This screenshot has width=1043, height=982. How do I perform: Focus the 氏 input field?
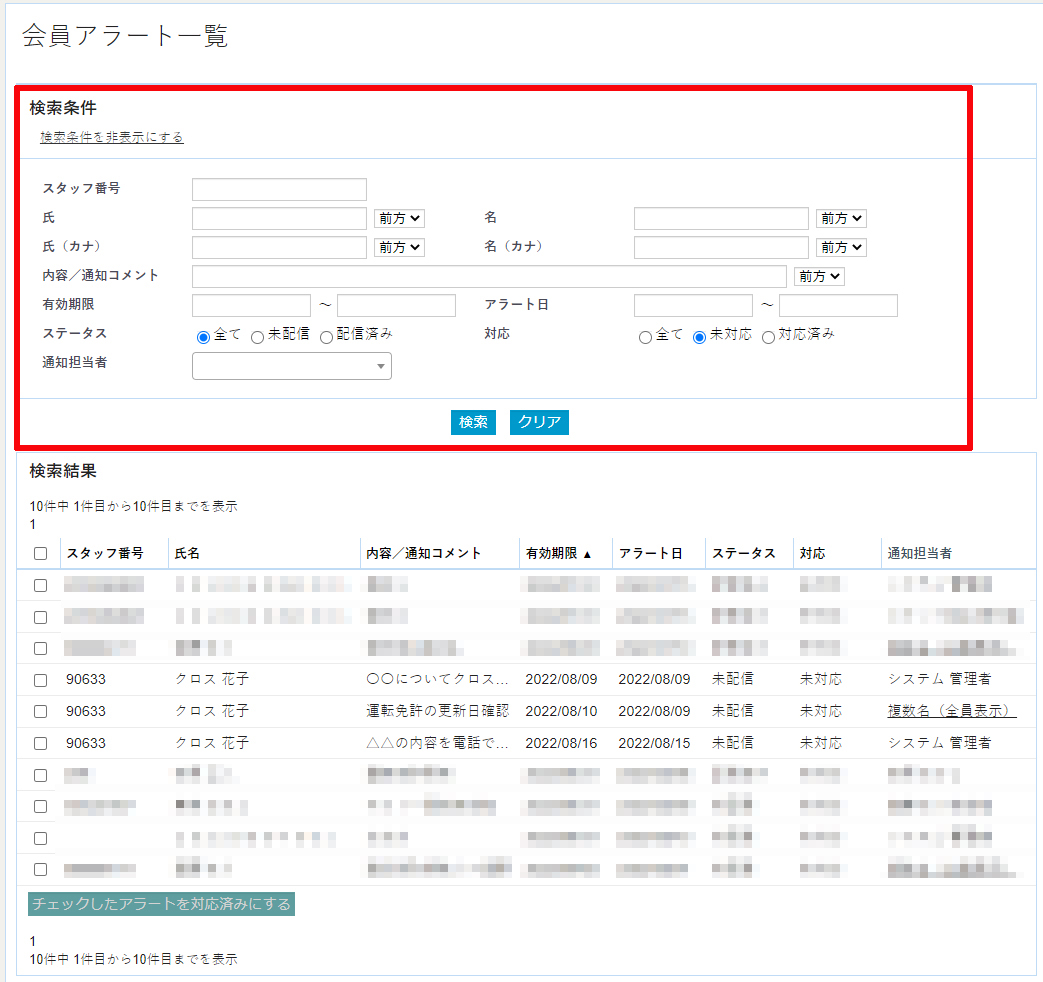click(x=279, y=218)
